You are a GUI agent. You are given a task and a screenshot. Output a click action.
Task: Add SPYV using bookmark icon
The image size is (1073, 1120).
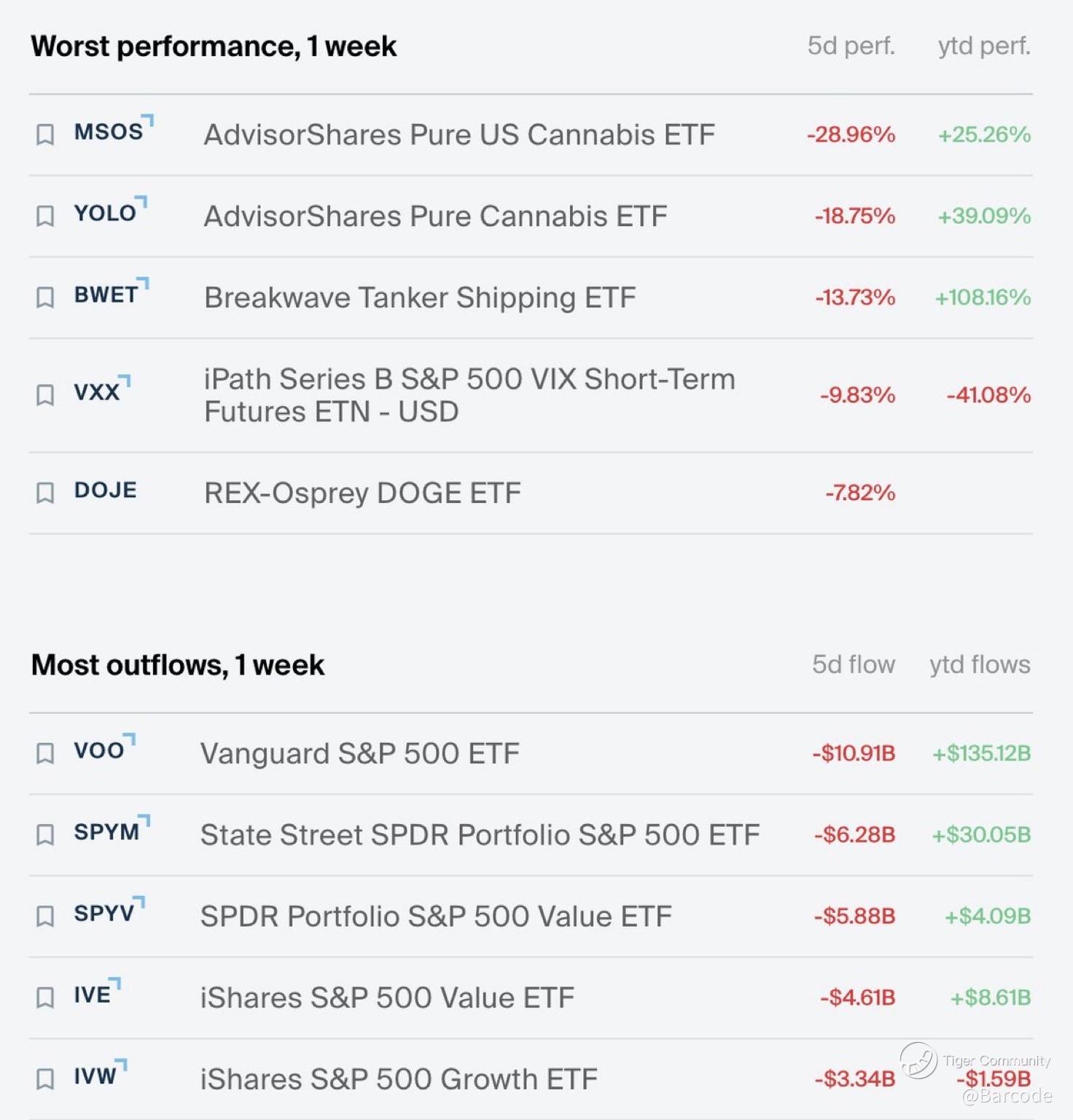[45, 917]
